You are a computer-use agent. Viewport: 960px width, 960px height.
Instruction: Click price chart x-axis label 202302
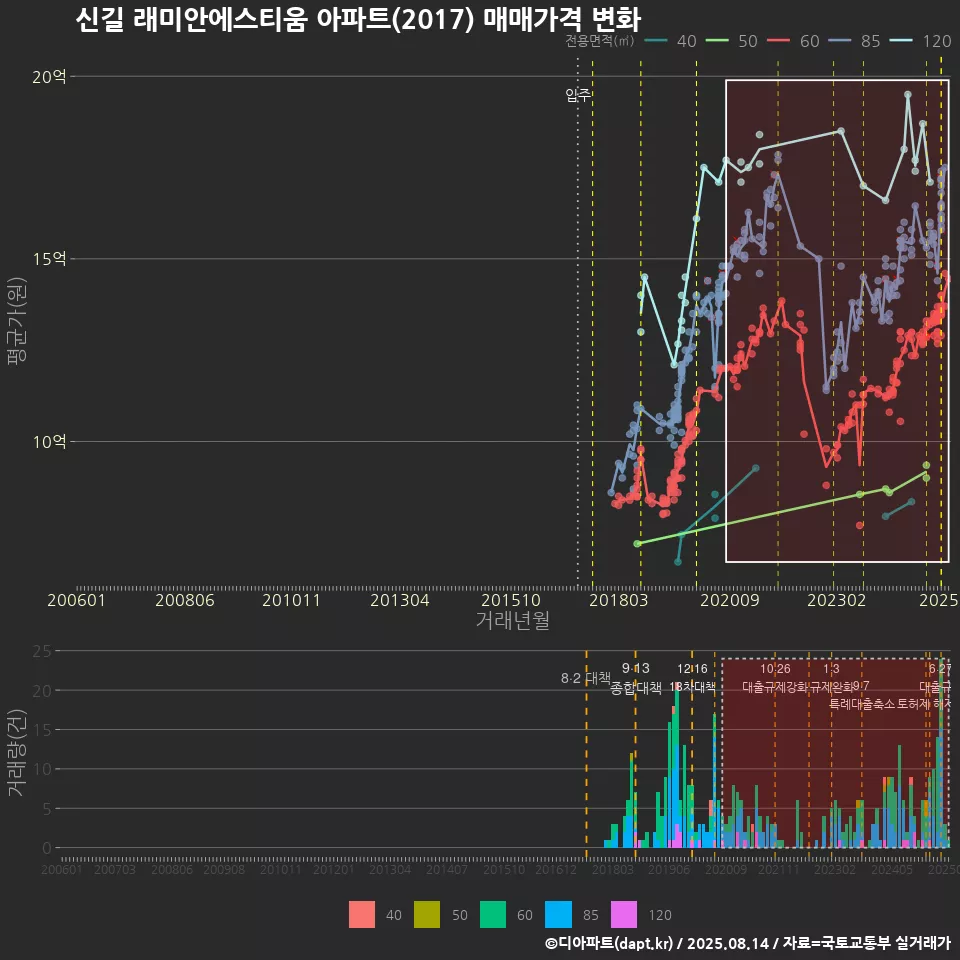click(x=837, y=600)
